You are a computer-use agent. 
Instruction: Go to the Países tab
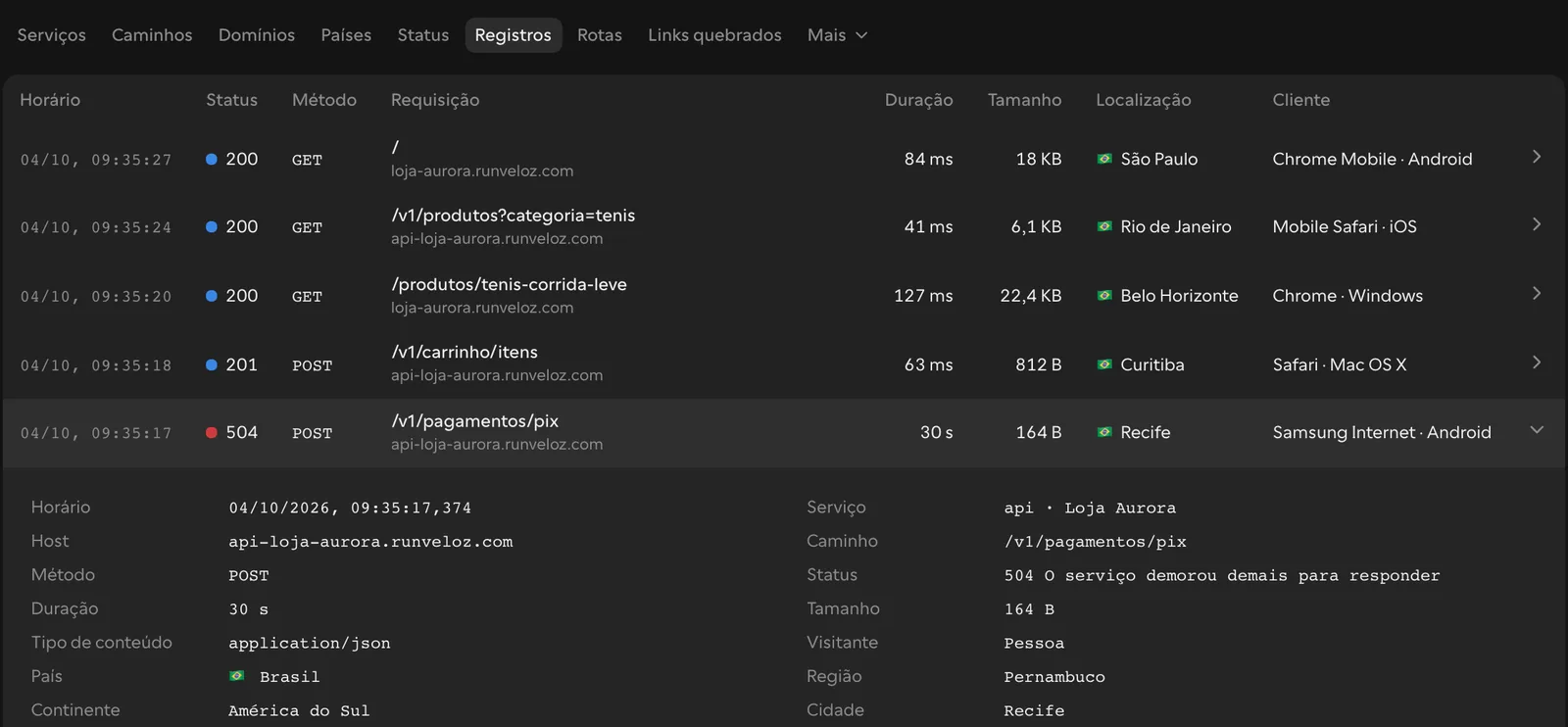pyautogui.click(x=346, y=35)
